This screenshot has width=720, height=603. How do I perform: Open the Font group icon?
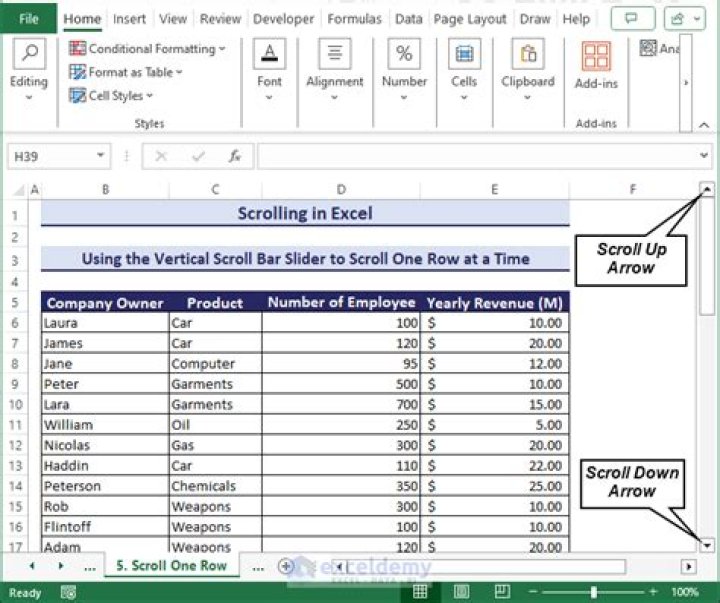269,54
